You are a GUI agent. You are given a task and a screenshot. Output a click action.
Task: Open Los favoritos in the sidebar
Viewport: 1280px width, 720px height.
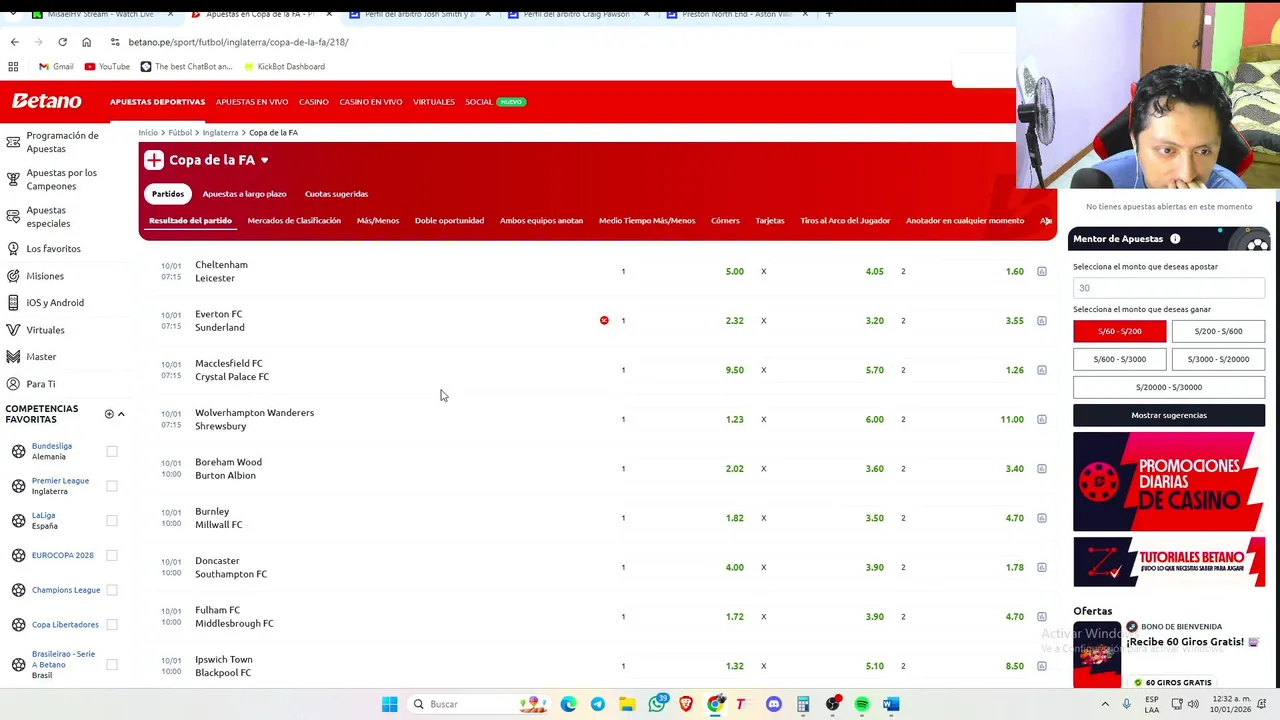[53, 248]
